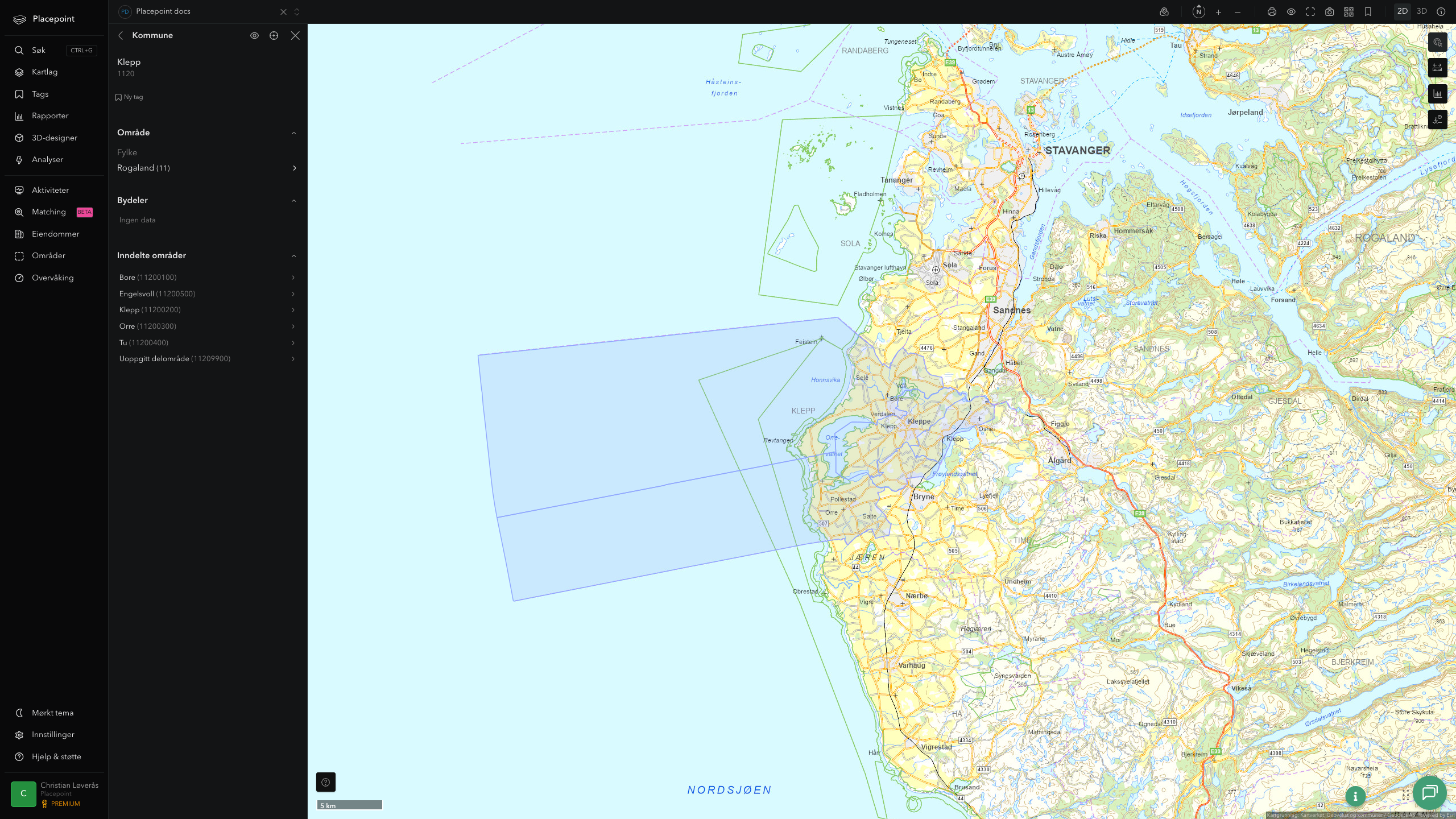This screenshot has height=819, width=1456.
Task: Open Tu (11200400) area
Action: pos(207,343)
